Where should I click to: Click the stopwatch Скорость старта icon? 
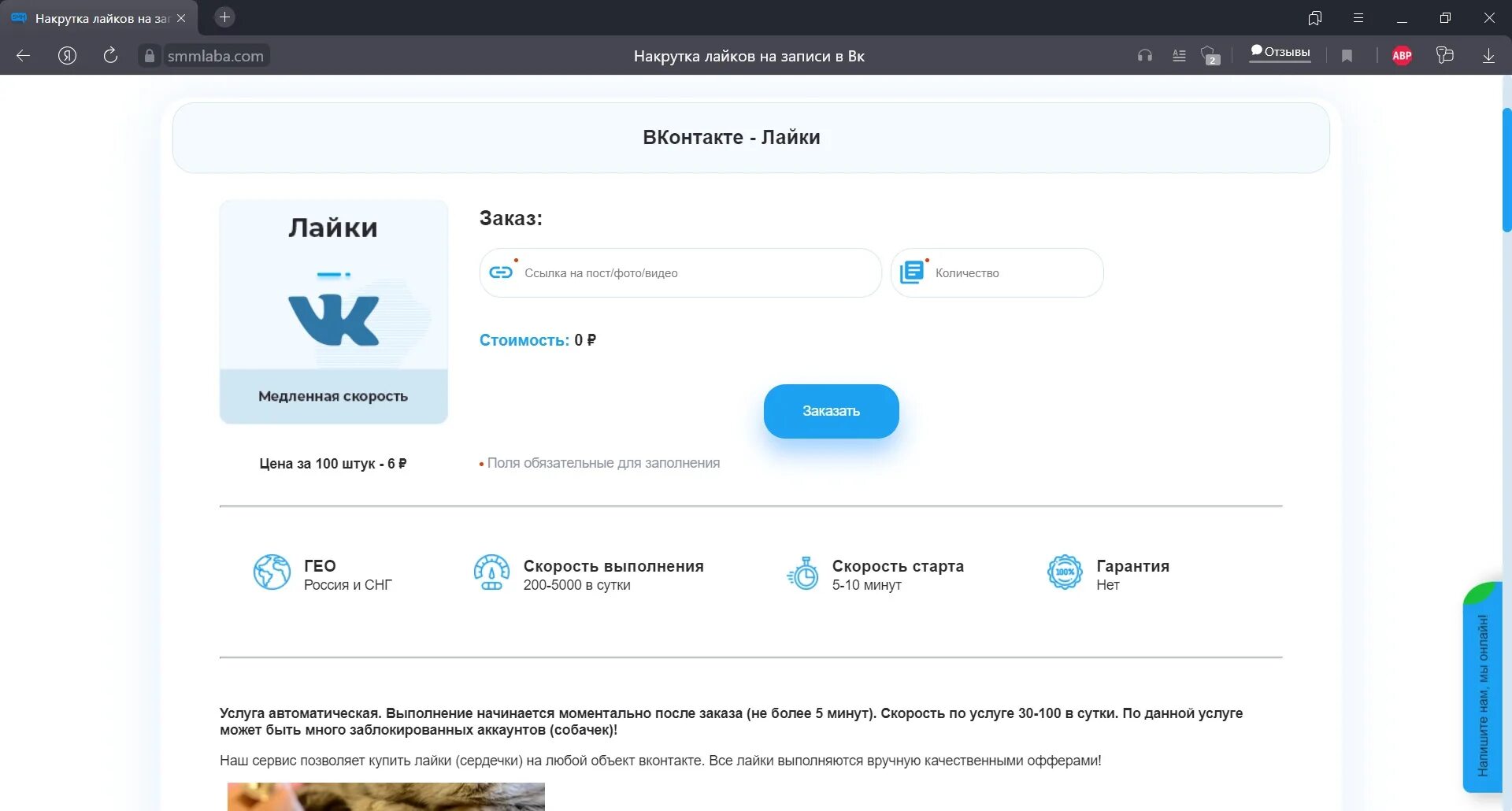point(803,574)
